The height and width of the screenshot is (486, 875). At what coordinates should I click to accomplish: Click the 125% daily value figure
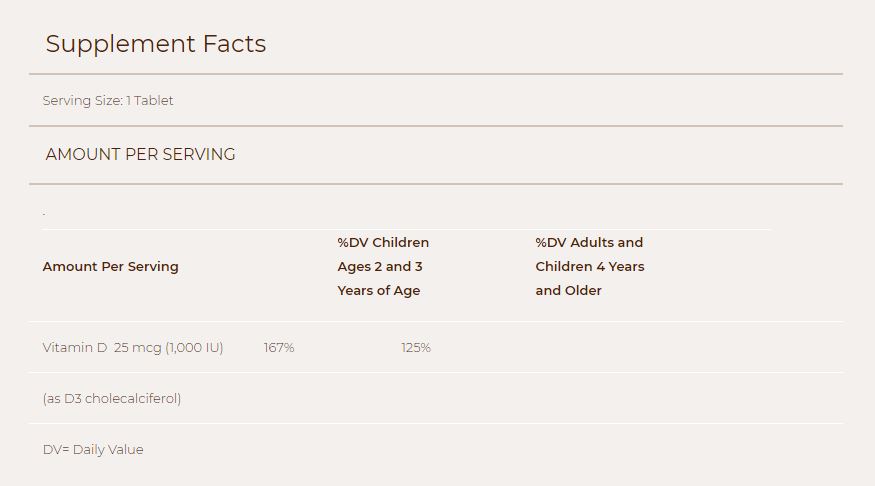coord(416,348)
